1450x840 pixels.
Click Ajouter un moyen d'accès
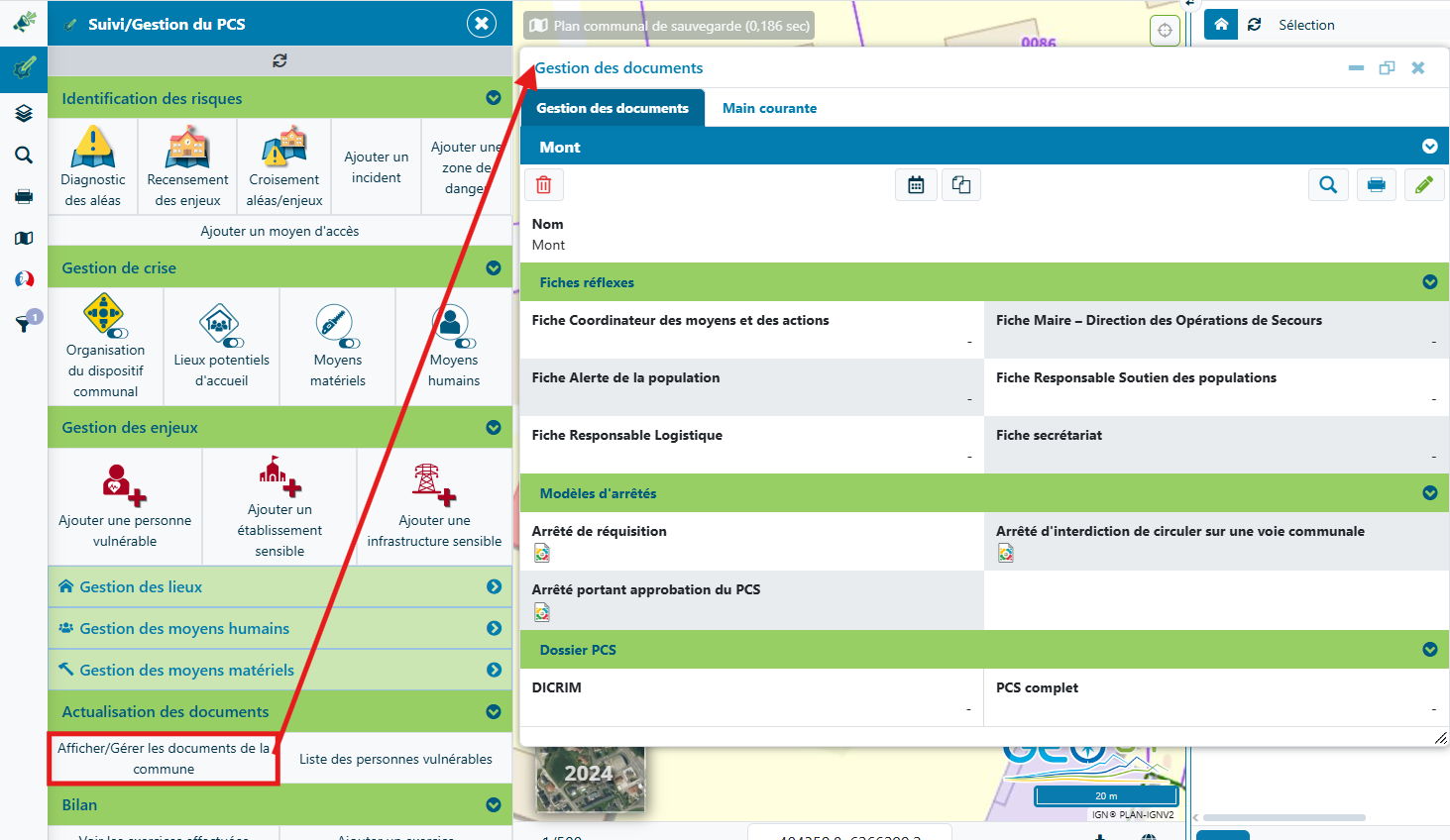pos(279,231)
